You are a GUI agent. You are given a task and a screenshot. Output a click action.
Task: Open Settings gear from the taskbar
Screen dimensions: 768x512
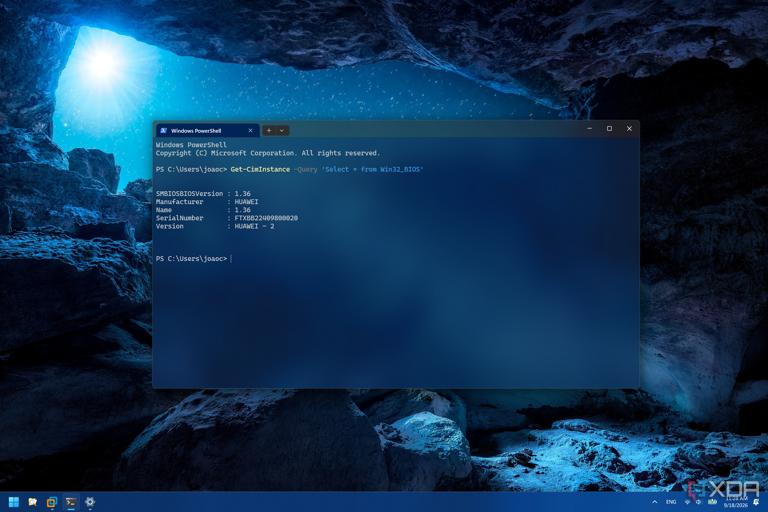[90, 502]
